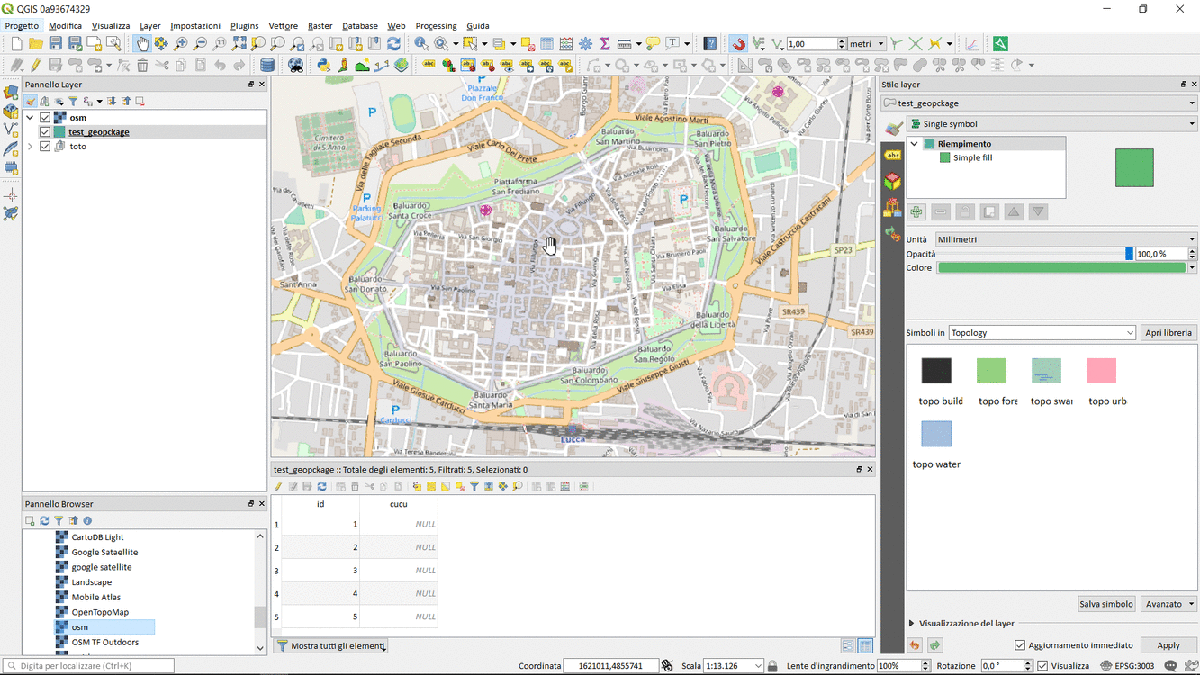Add symbol layer with green plus
1200x675 pixels.
[916, 212]
